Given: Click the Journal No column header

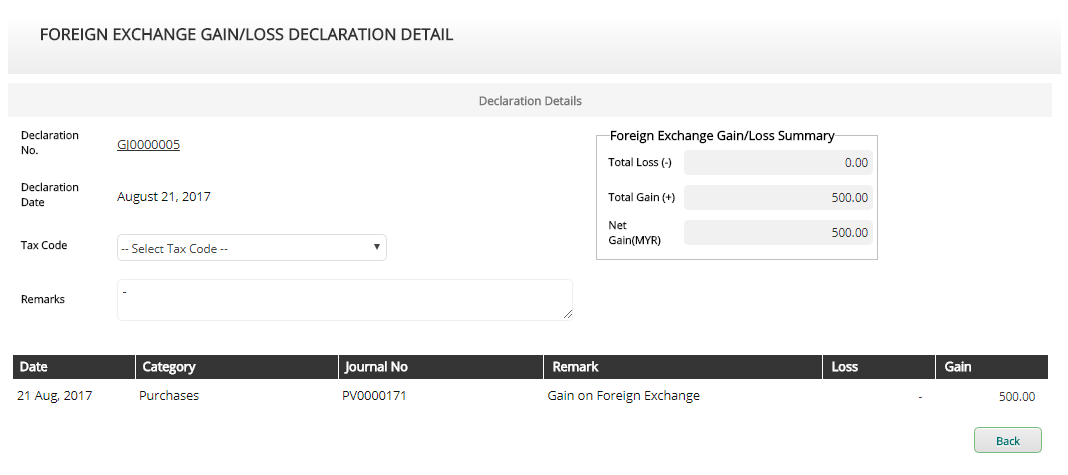Looking at the screenshot, I should click(x=376, y=367).
